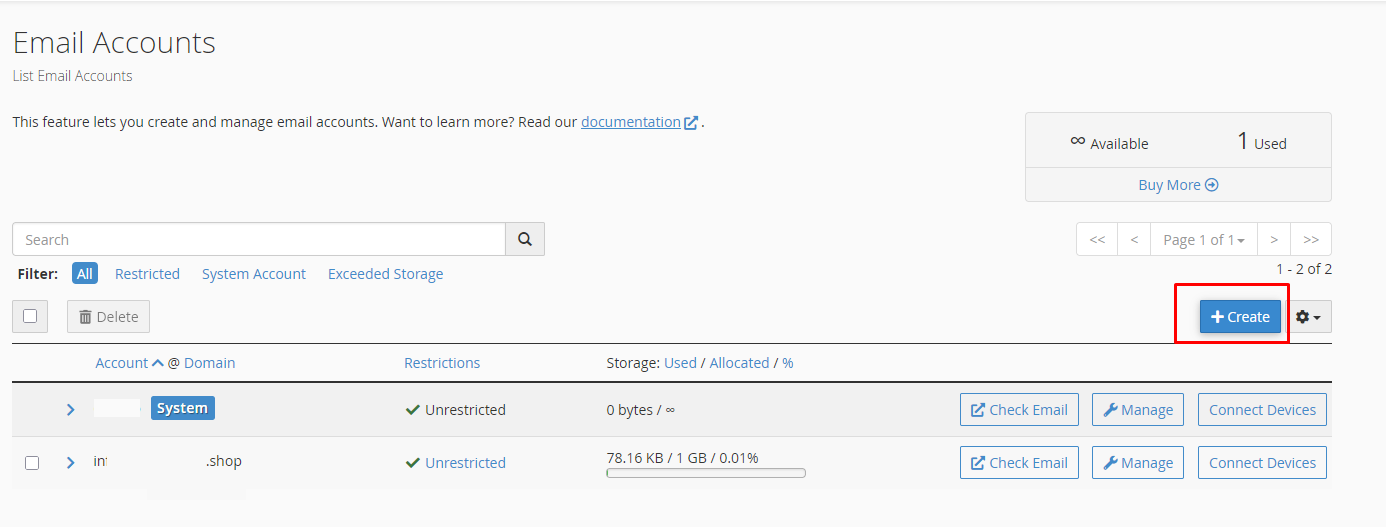Sort by the Account column header
Image resolution: width=1386 pixels, height=527 pixels.
tap(122, 363)
